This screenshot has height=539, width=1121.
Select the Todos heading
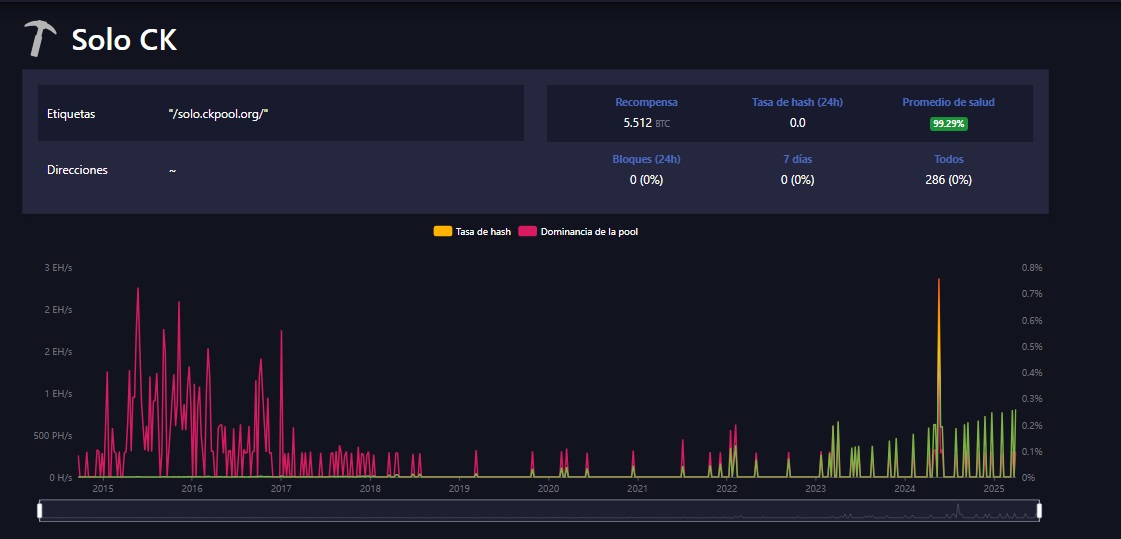pyautogui.click(x=948, y=159)
